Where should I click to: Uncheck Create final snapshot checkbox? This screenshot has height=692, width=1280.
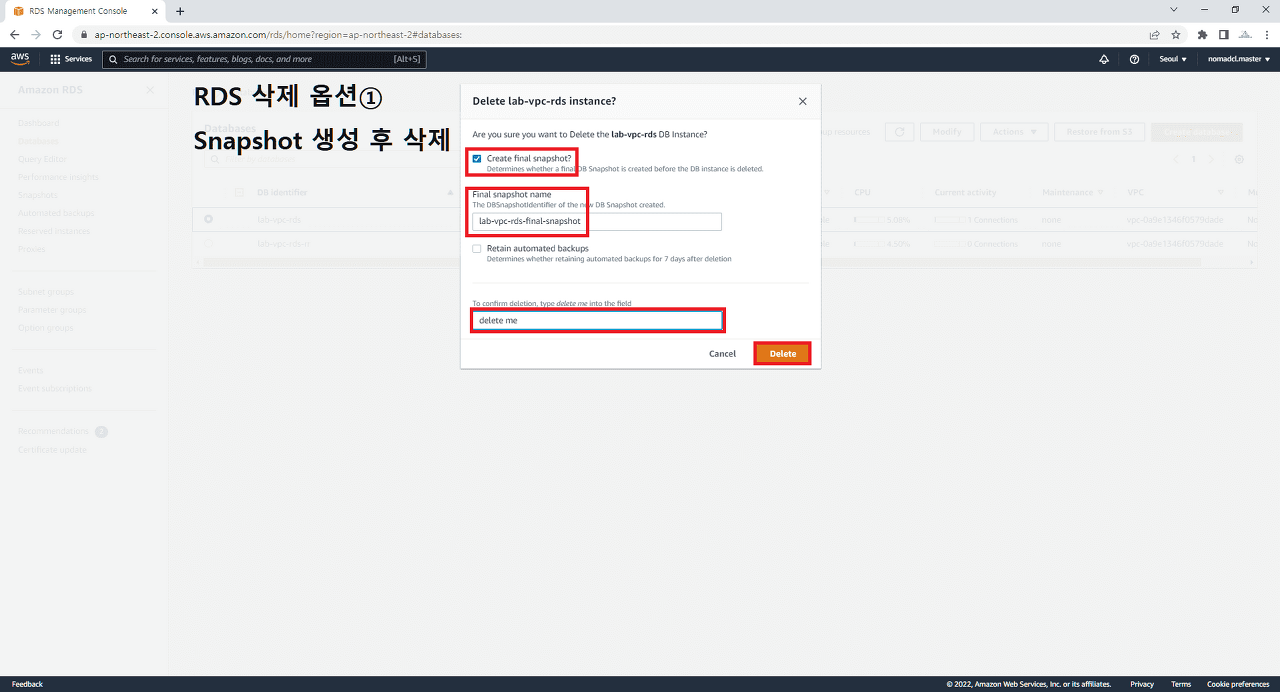[477, 159]
